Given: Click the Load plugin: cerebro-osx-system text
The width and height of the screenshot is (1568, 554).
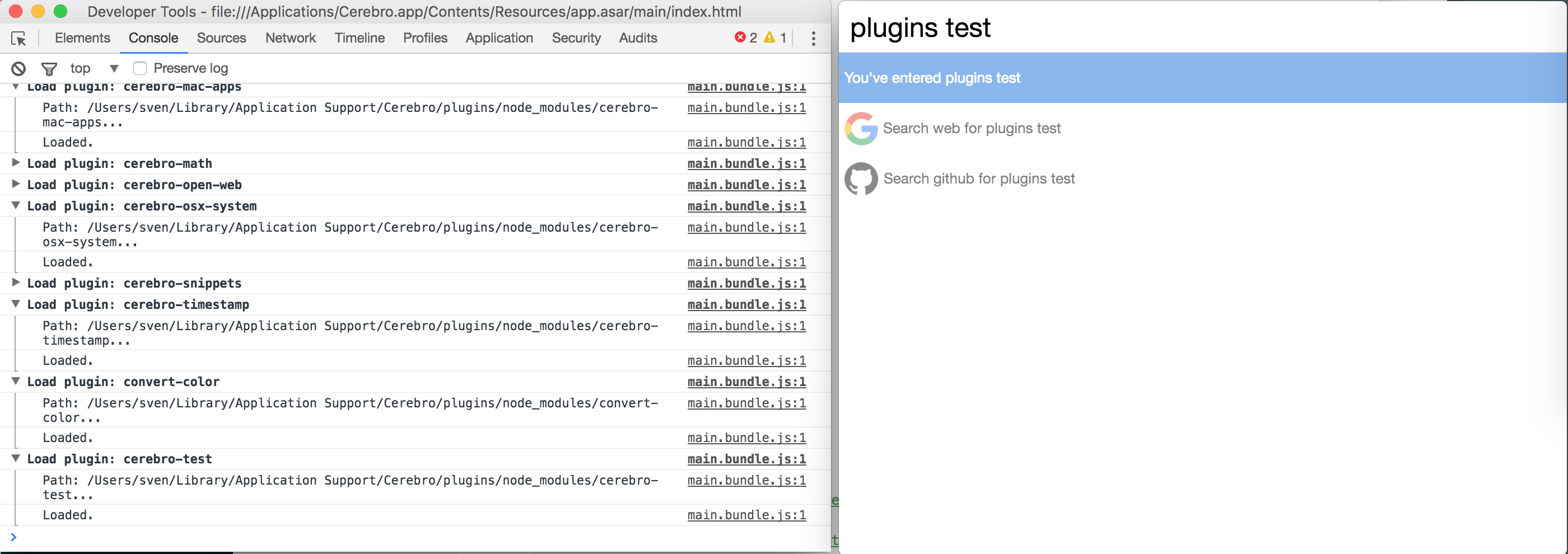Looking at the screenshot, I should (x=142, y=206).
